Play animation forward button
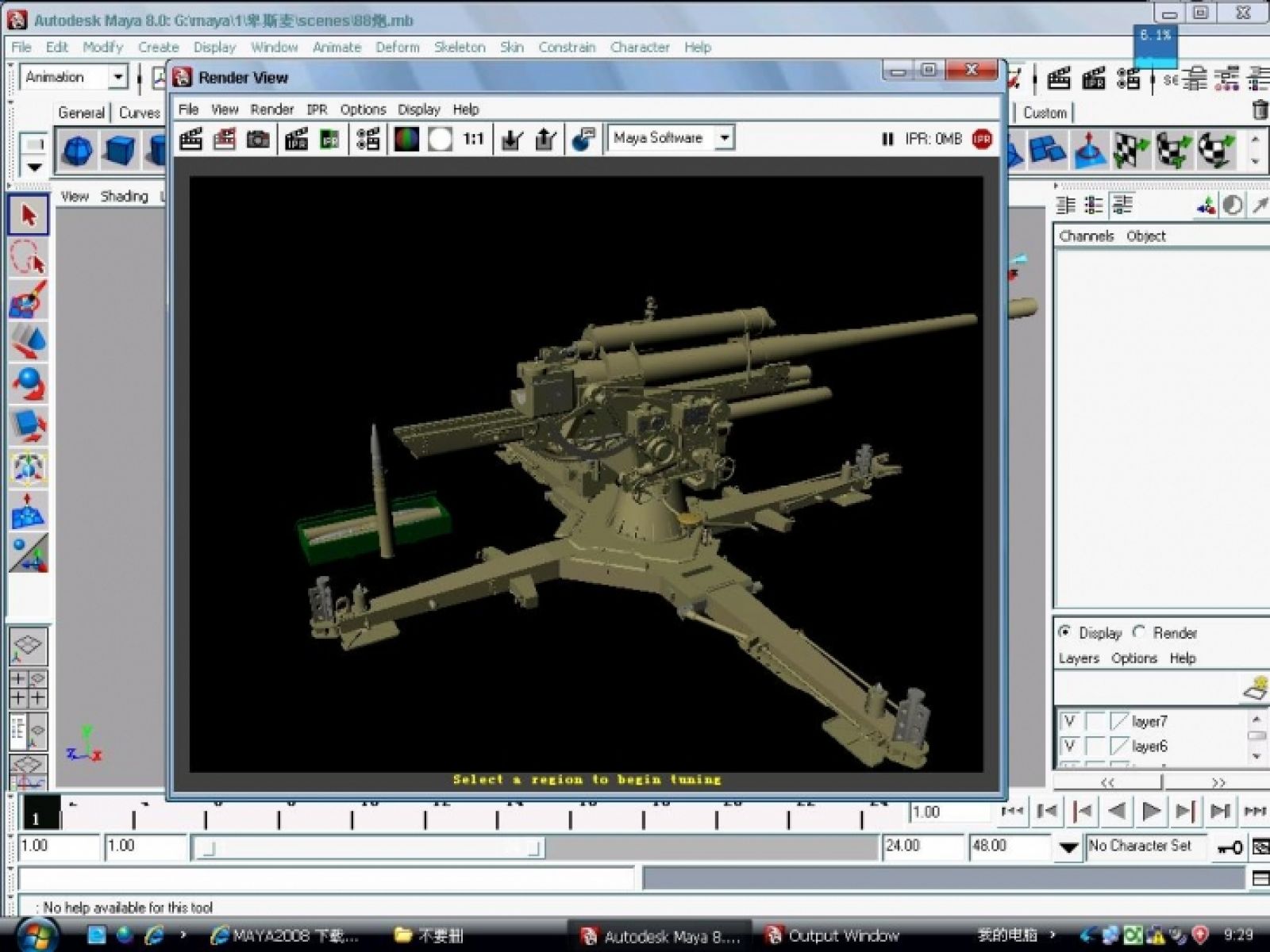The width and height of the screenshot is (1270, 952). (x=1150, y=811)
